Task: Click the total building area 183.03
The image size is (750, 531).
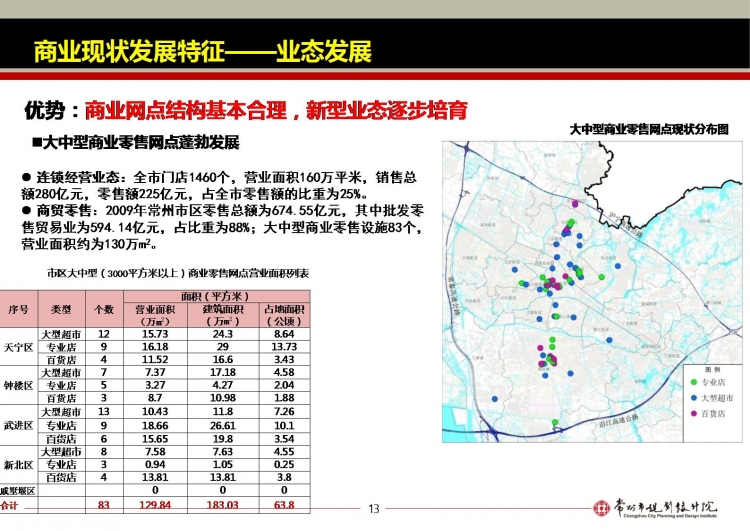Action: pyautogui.click(x=223, y=505)
